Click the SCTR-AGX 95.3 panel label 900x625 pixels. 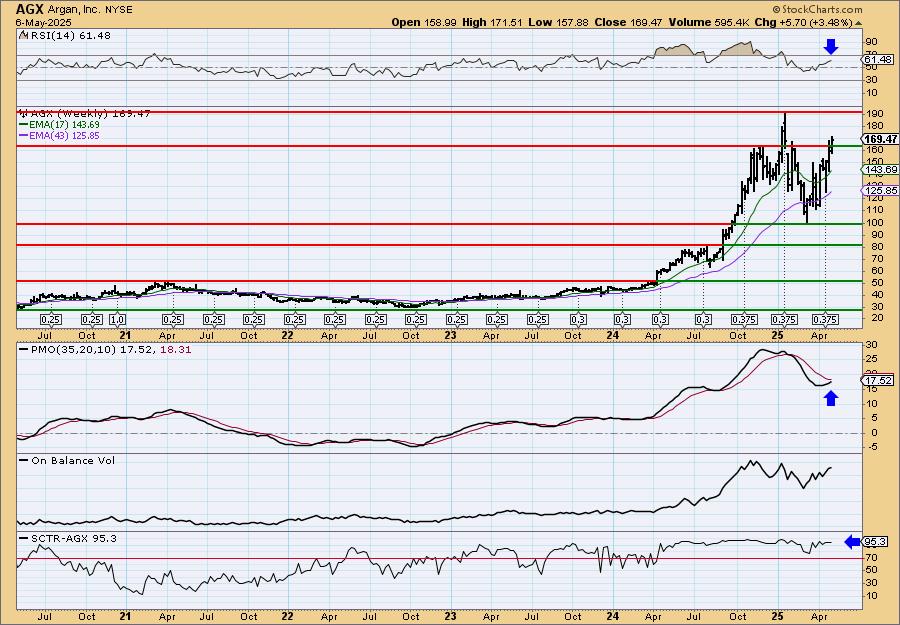68,538
